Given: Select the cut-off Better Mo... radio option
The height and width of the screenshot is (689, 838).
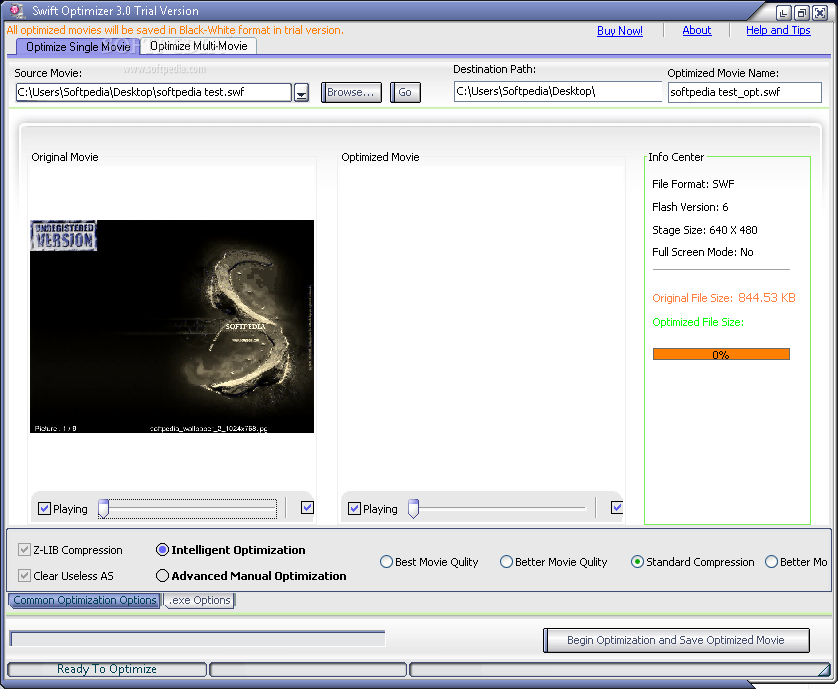Looking at the screenshot, I should click(771, 562).
